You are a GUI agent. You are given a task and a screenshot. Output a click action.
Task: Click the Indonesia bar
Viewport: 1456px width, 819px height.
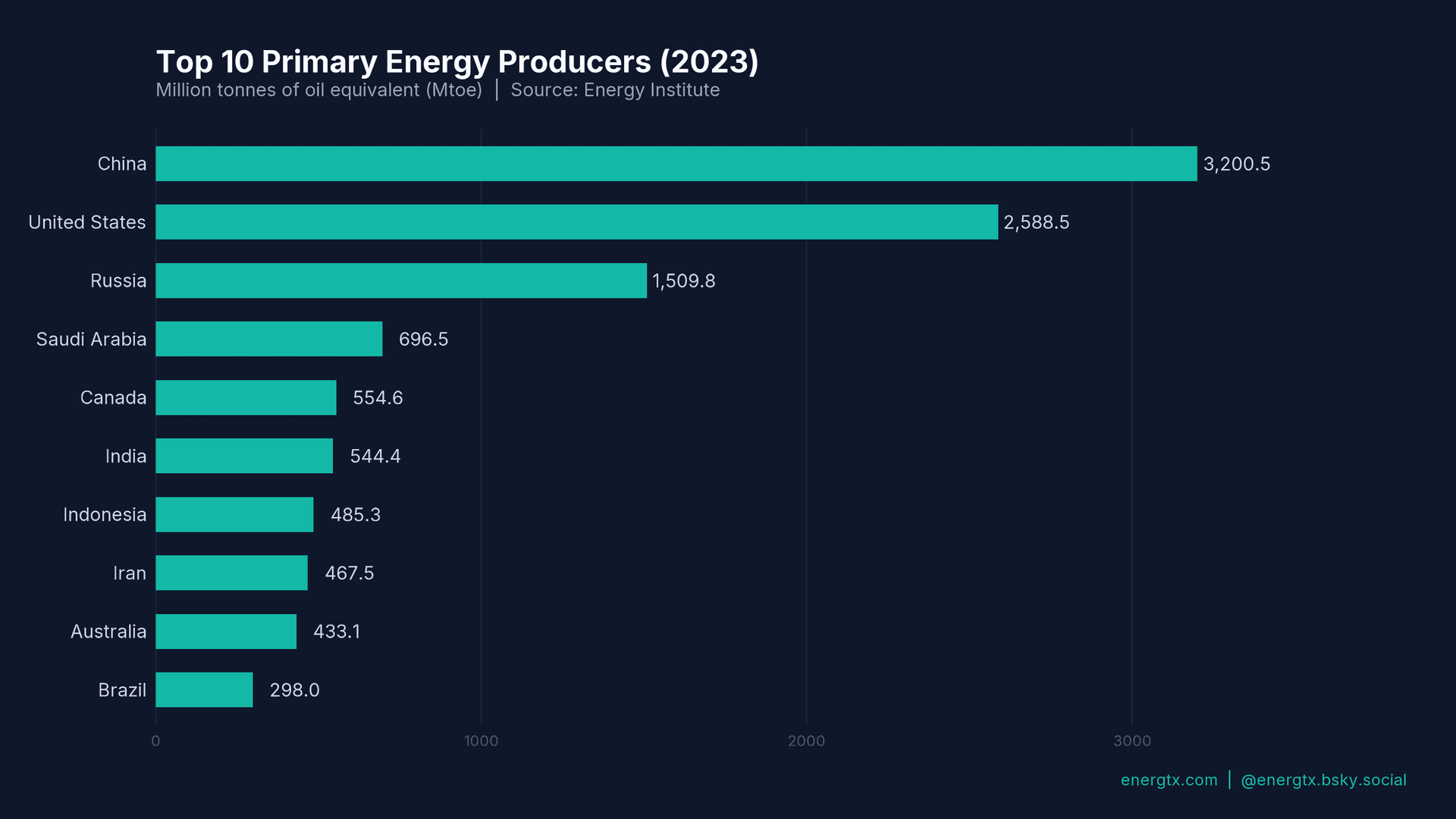click(x=235, y=514)
